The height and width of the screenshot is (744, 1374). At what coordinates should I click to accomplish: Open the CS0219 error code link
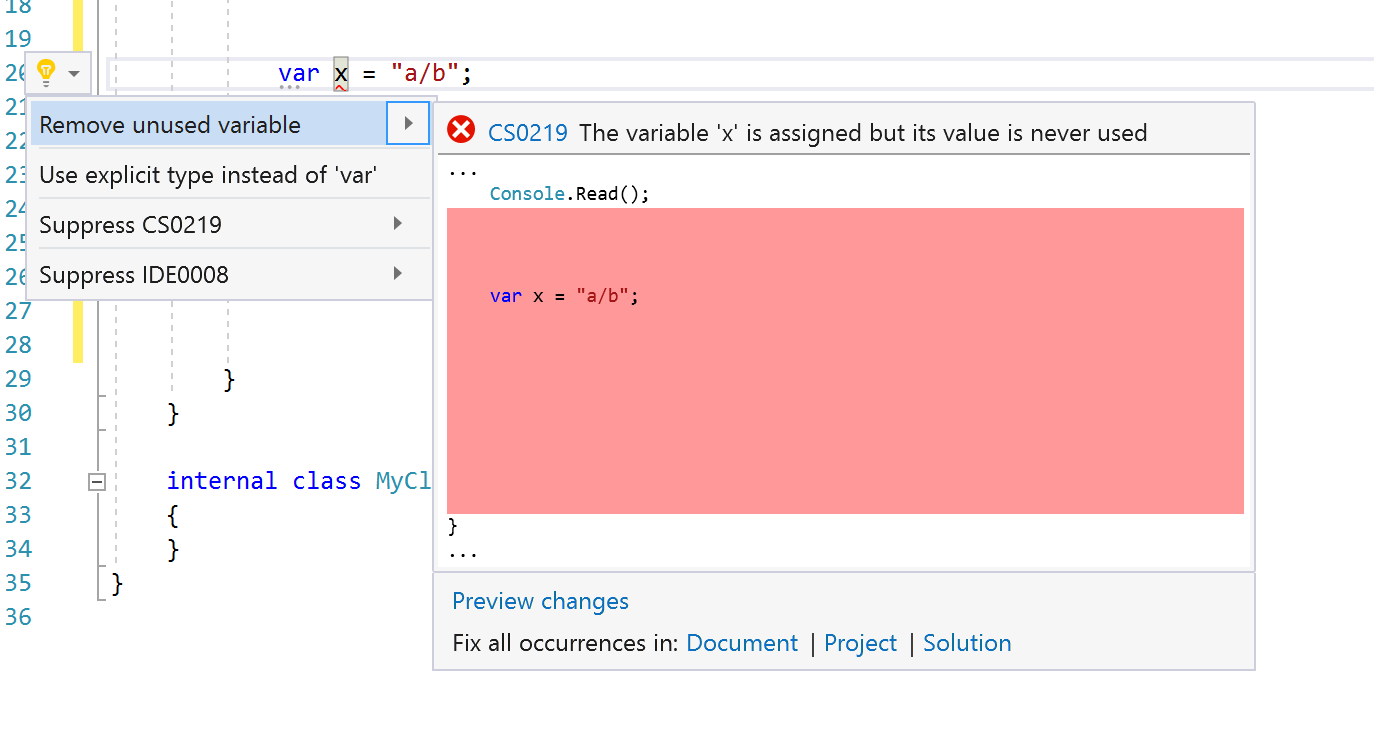(x=528, y=132)
